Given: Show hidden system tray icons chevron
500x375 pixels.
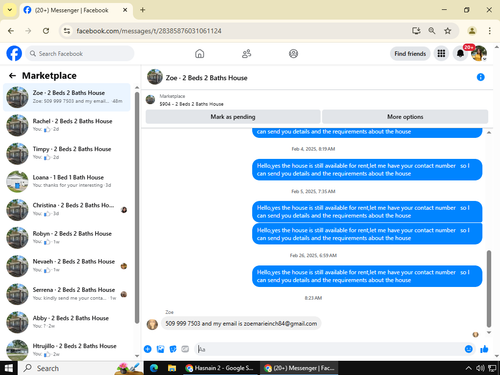Looking at the screenshot, I should coord(468,368).
